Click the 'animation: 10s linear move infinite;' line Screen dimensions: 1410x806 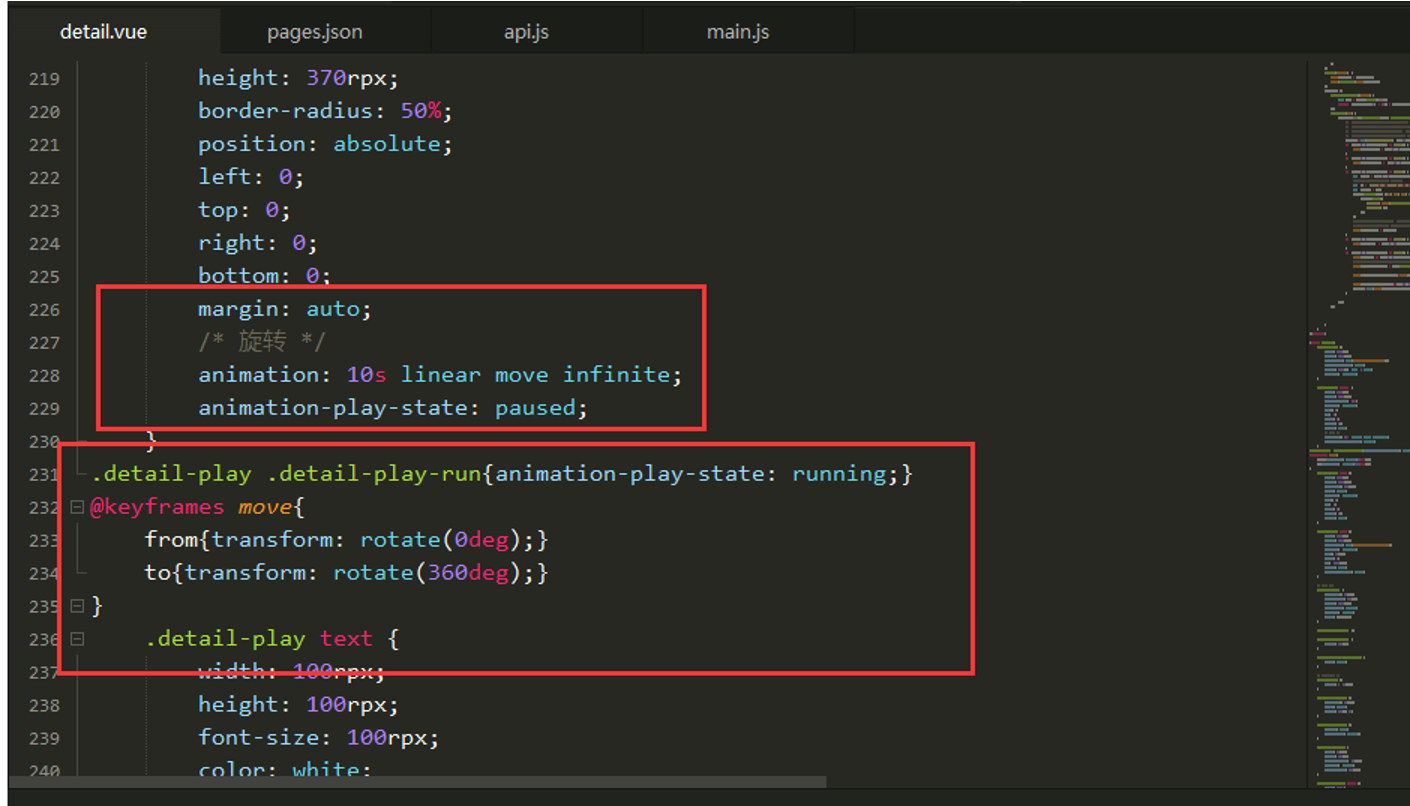click(x=440, y=375)
